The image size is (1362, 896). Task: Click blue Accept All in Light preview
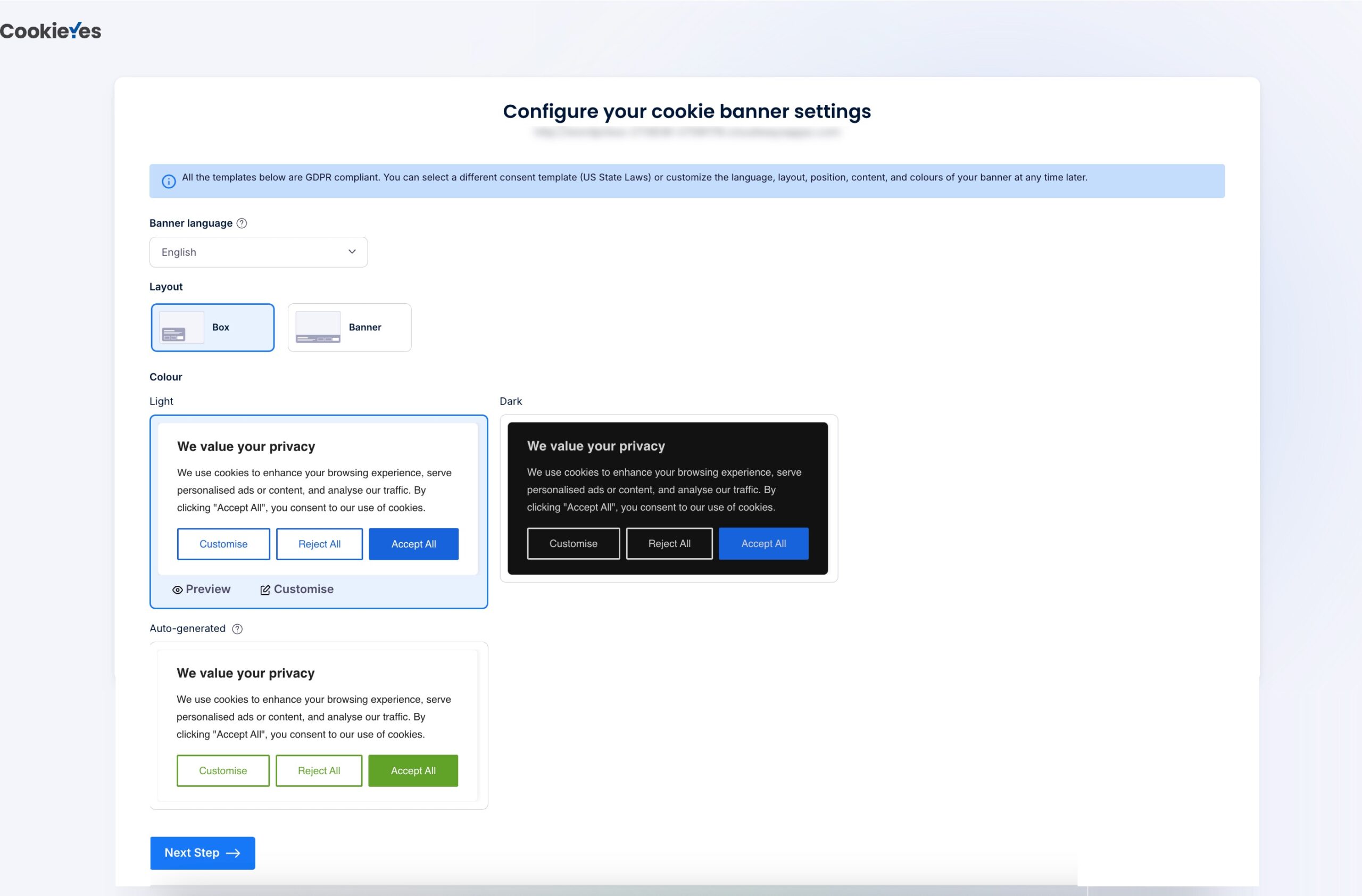[413, 544]
